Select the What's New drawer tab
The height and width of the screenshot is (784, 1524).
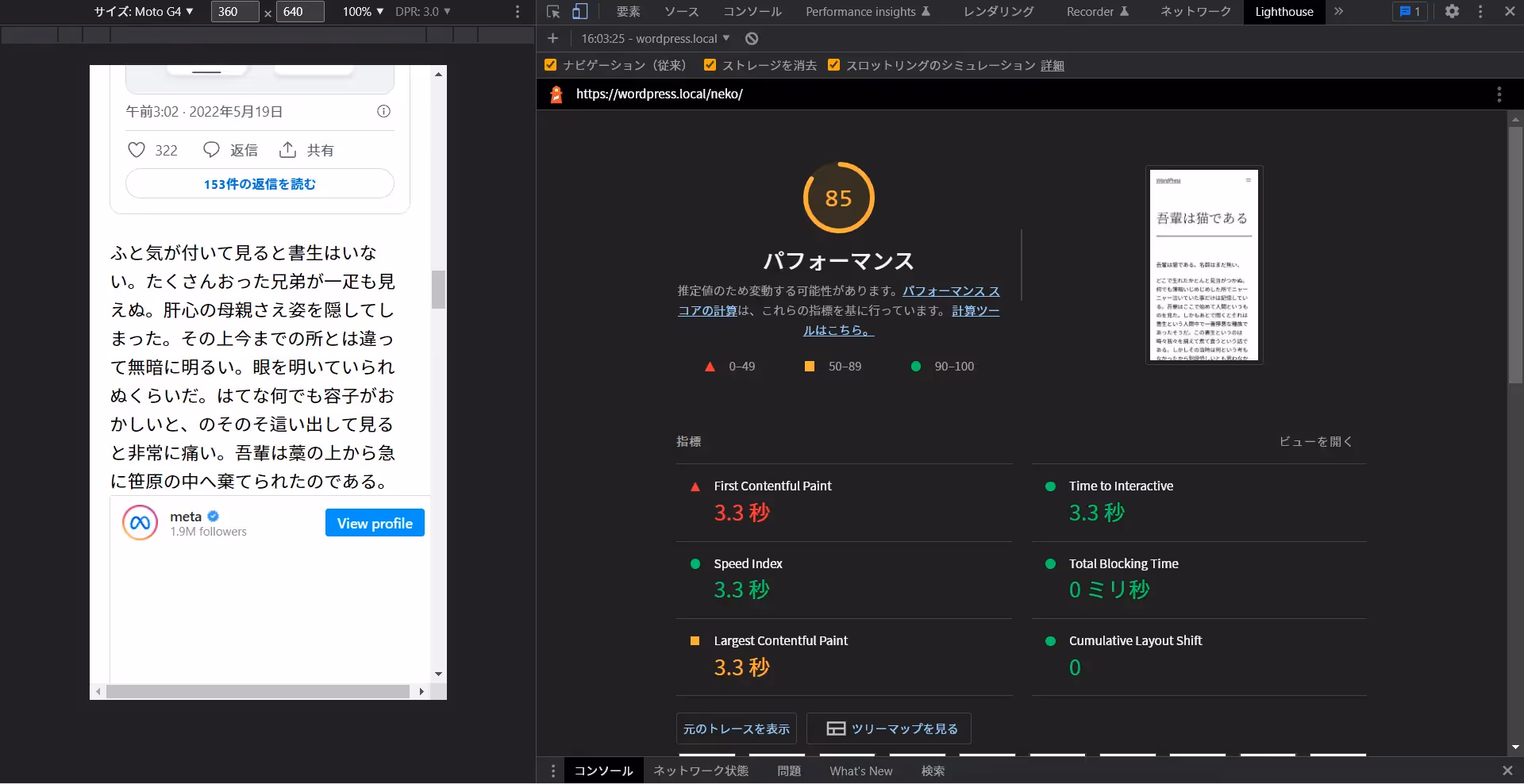pos(860,771)
